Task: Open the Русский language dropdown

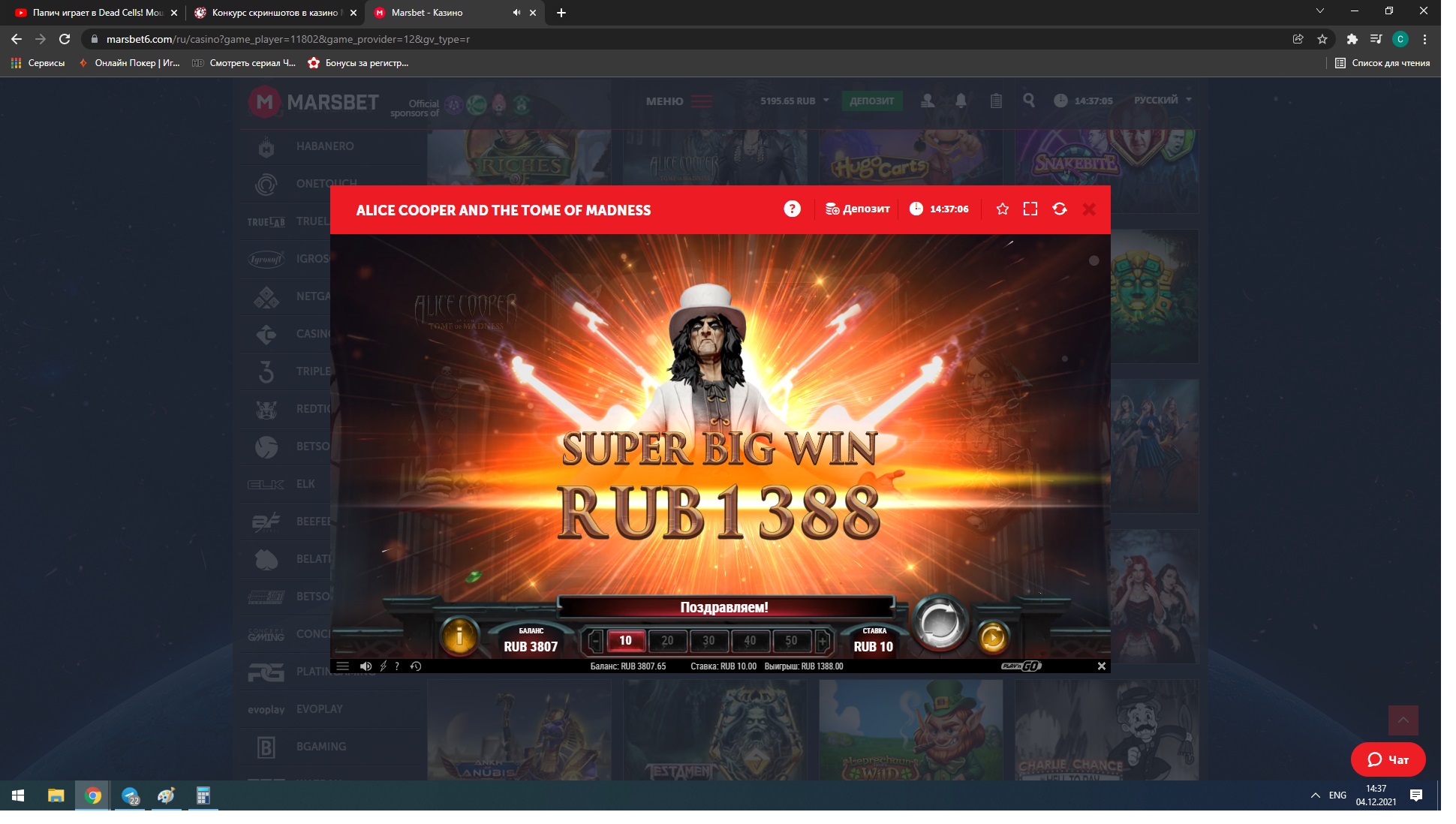Action: click(x=1163, y=100)
